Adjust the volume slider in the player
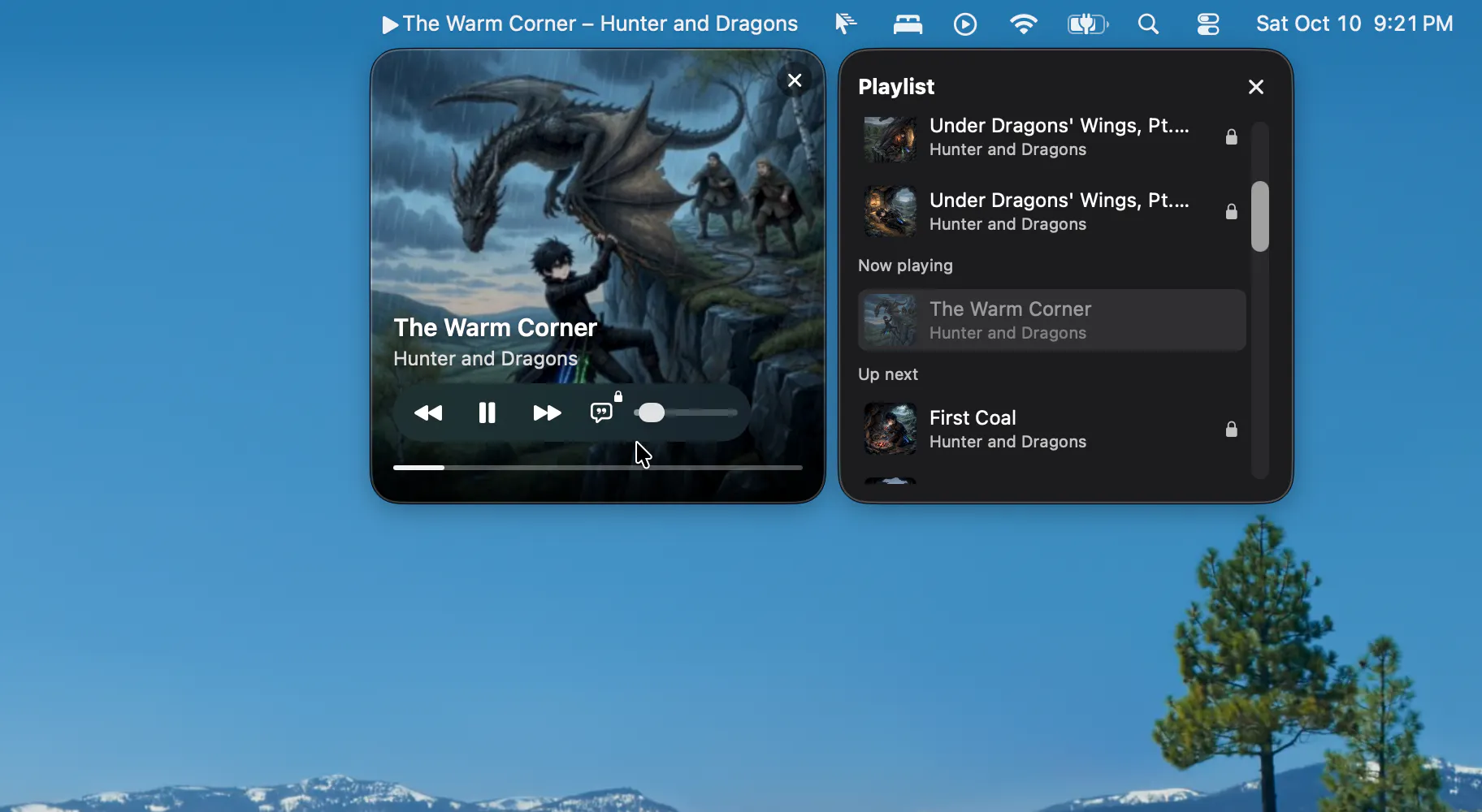Viewport: 1482px width, 812px height. (x=686, y=413)
